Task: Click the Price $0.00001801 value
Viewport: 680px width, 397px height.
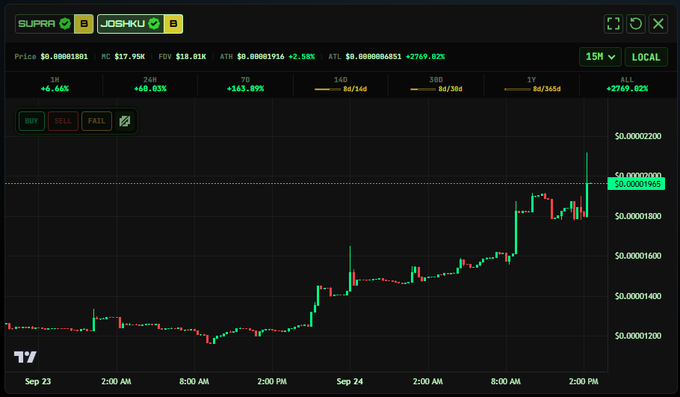Action: tap(64, 57)
